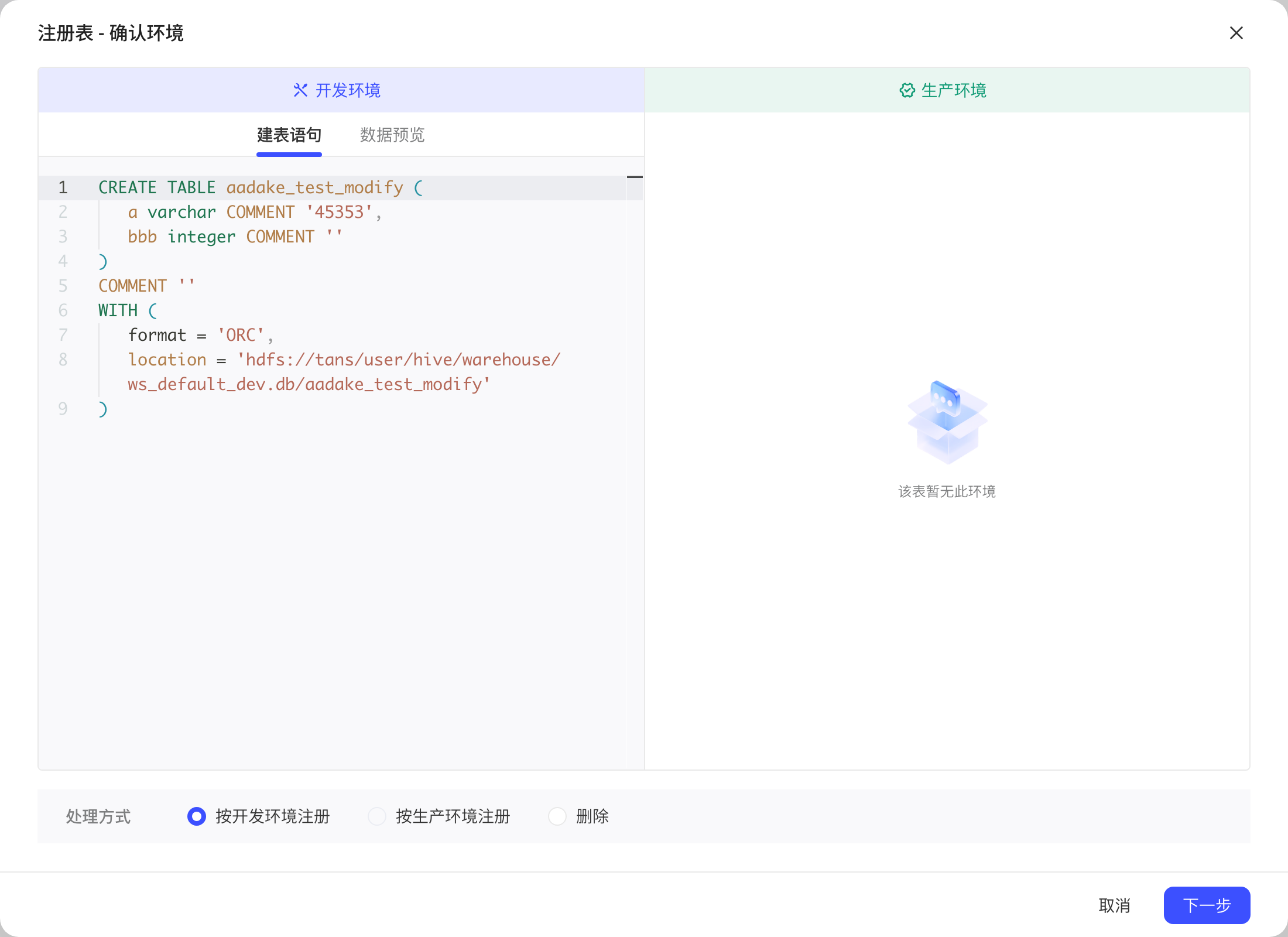Click code line 1 CREATE TABLE
This screenshot has width=1288, height=937.
pyautogui.click(x=261, y=187)
